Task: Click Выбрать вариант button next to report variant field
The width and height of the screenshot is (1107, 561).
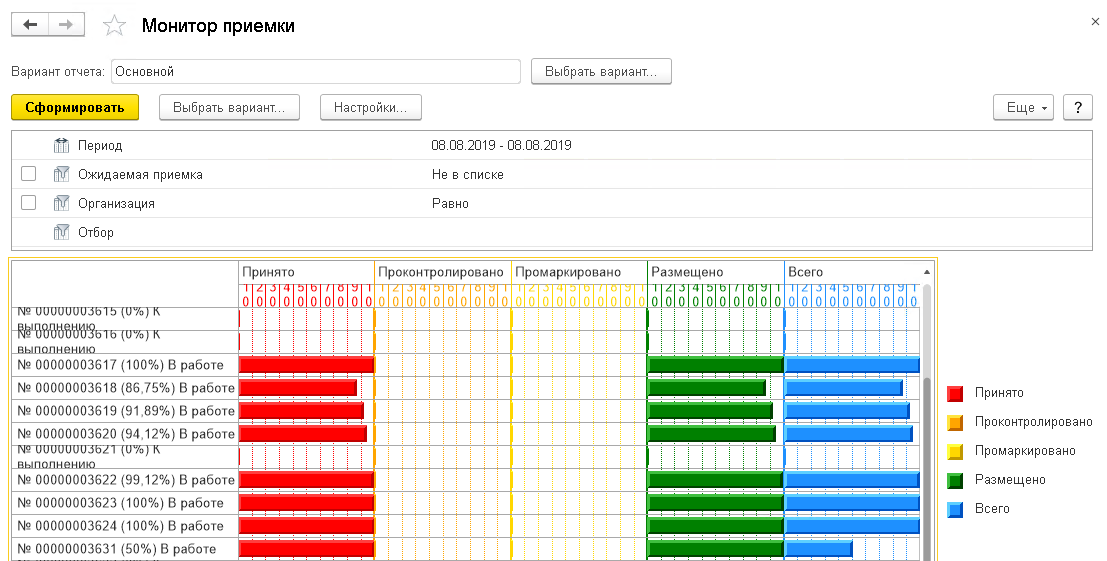Action: (x=601, y=72)
